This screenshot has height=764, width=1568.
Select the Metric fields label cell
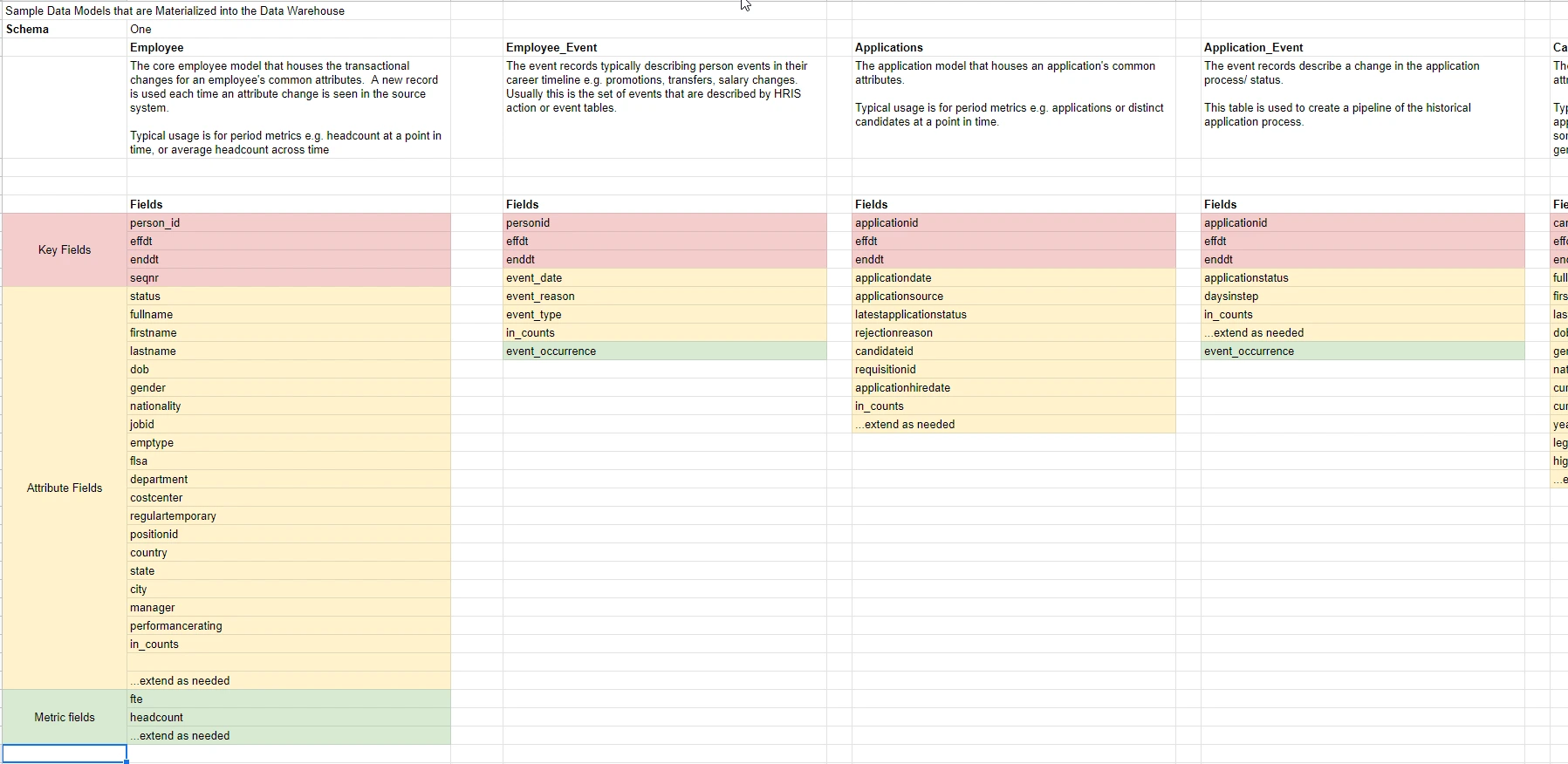click(65, 717)
